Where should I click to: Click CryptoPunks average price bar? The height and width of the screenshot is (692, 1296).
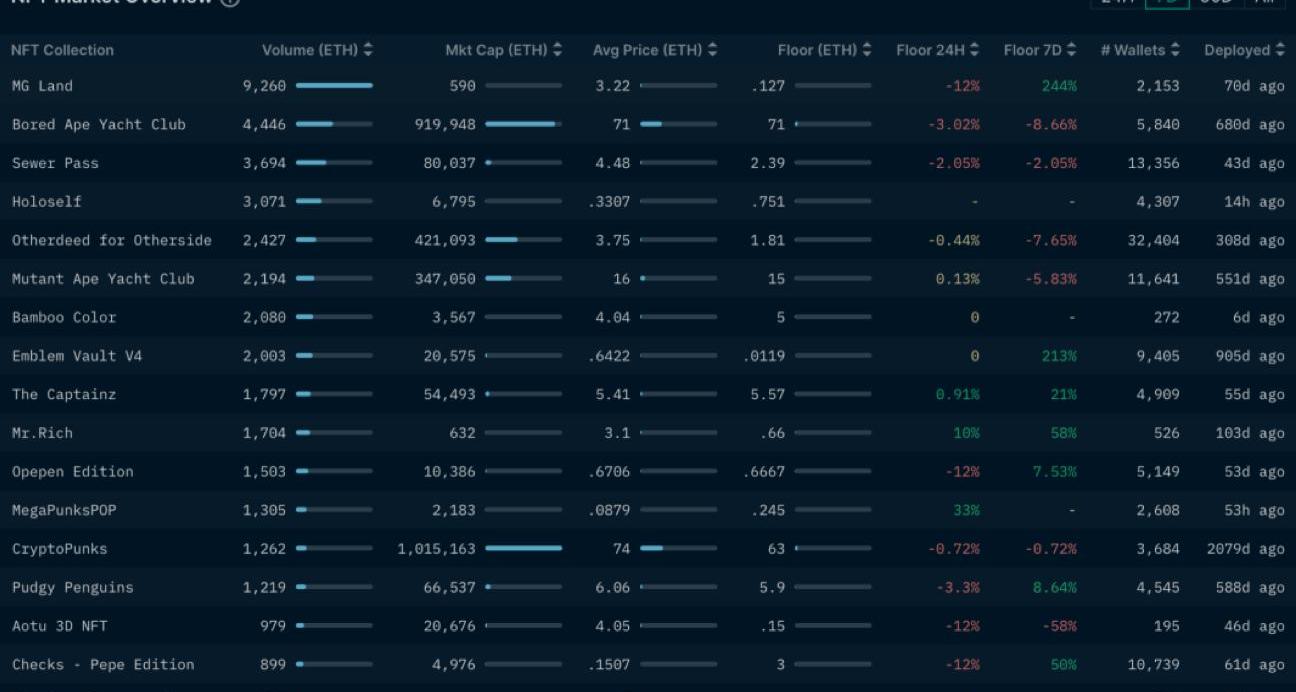[678, 549]
